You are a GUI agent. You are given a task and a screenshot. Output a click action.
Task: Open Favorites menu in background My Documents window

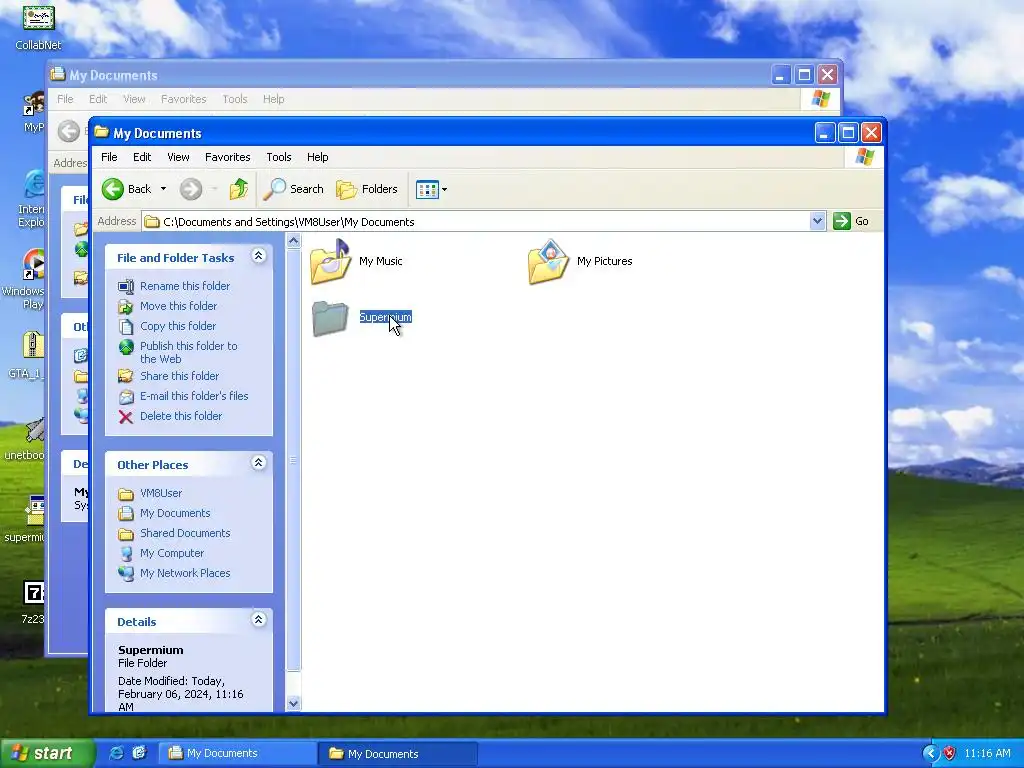[184, 99]
